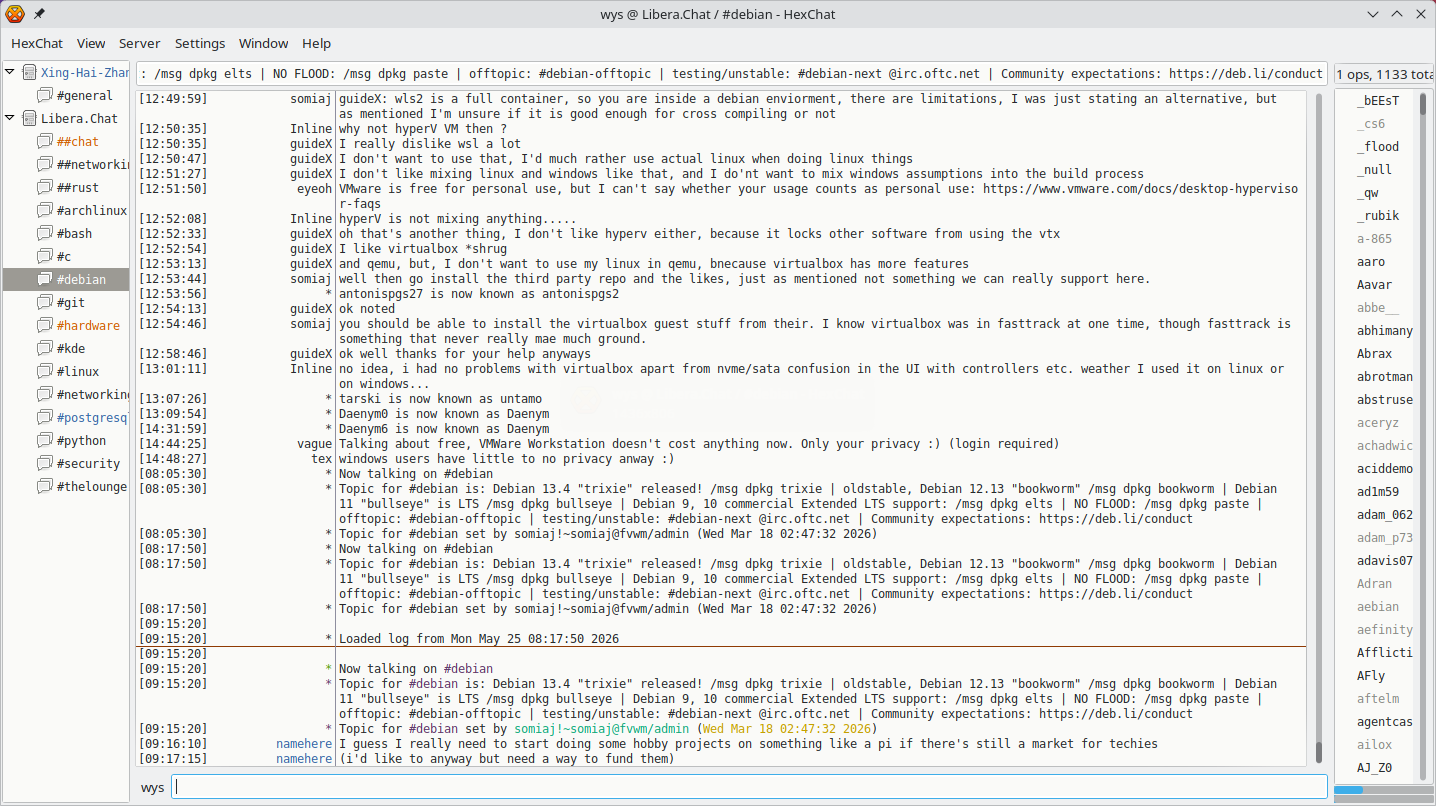The width and height of the screenshot is (1436, 806).
Task: Collapse the Libera.Chat server tree
Action: tap(10, 118)
